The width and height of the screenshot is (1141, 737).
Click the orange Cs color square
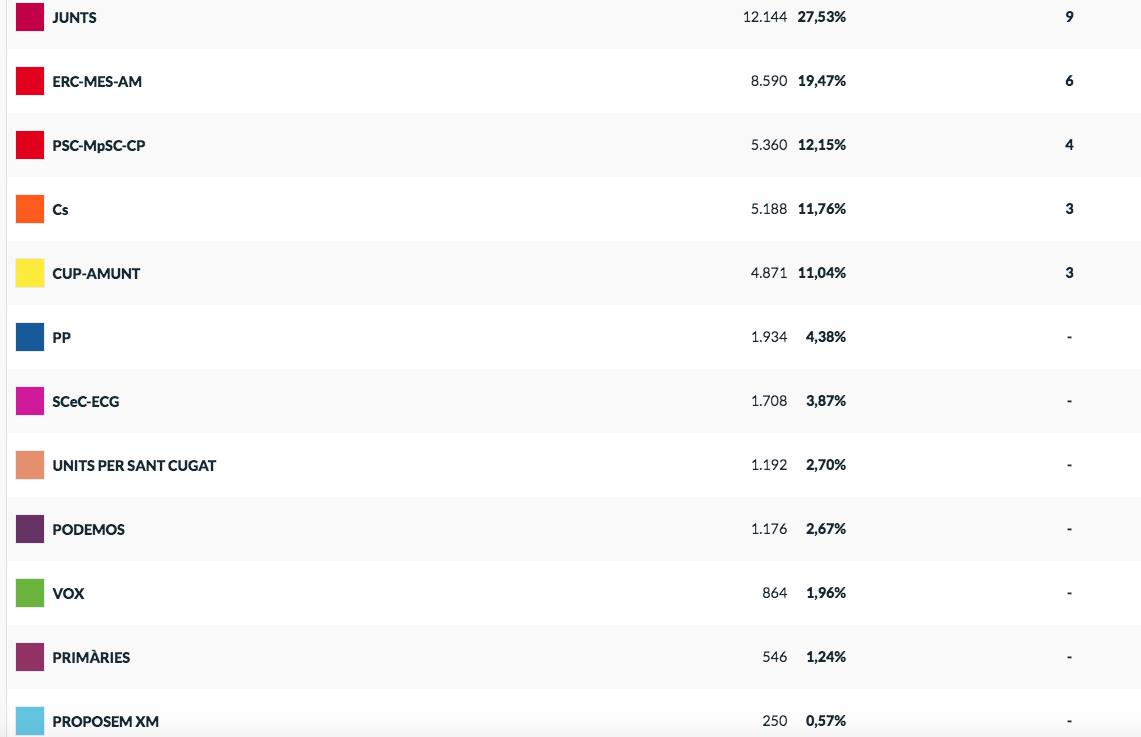[x=30, y=209]
